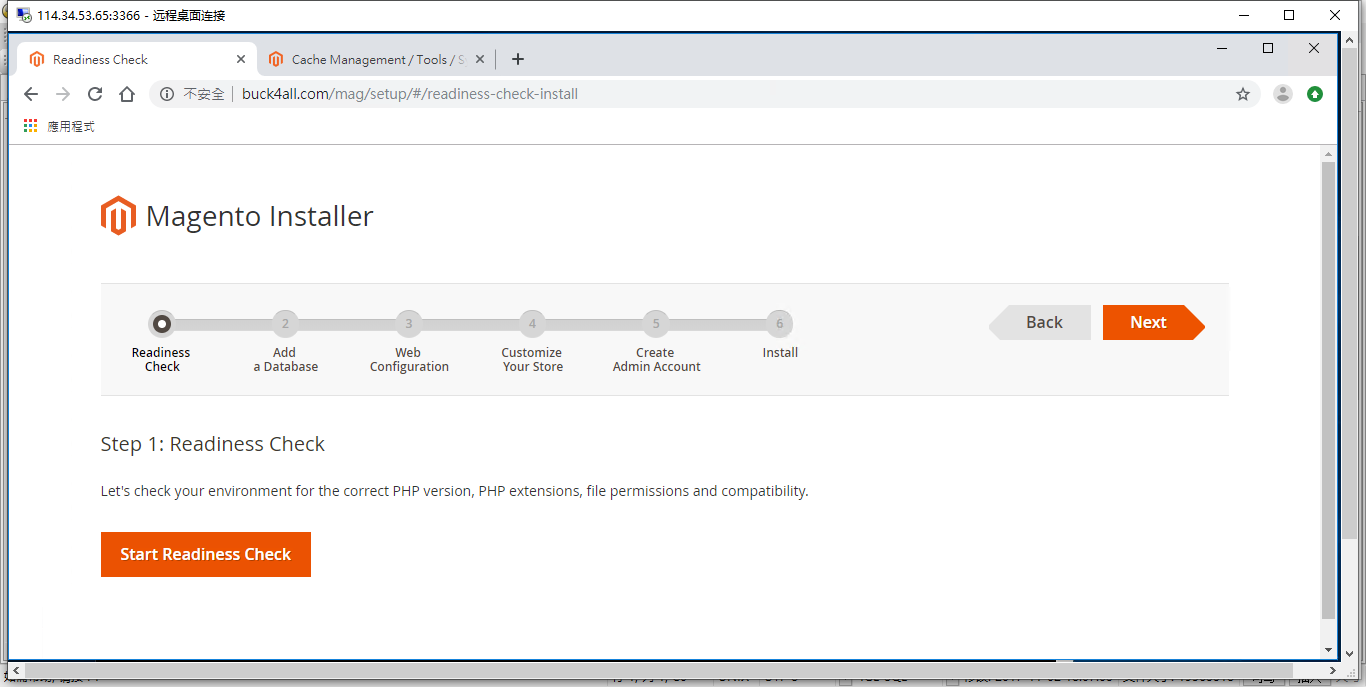Minimize the remote desktop connection window
Screen dimensions: 1366x687
point(1244,15)
